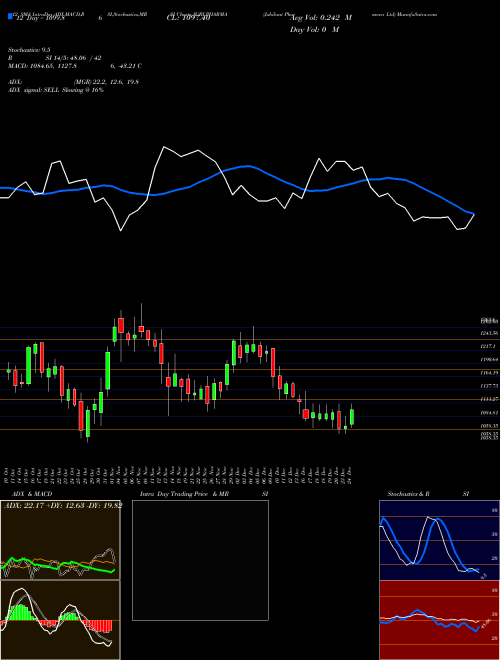The image size is (500, 660).
Task: Click the 1164.19 price level label
Action: point(489,373)
